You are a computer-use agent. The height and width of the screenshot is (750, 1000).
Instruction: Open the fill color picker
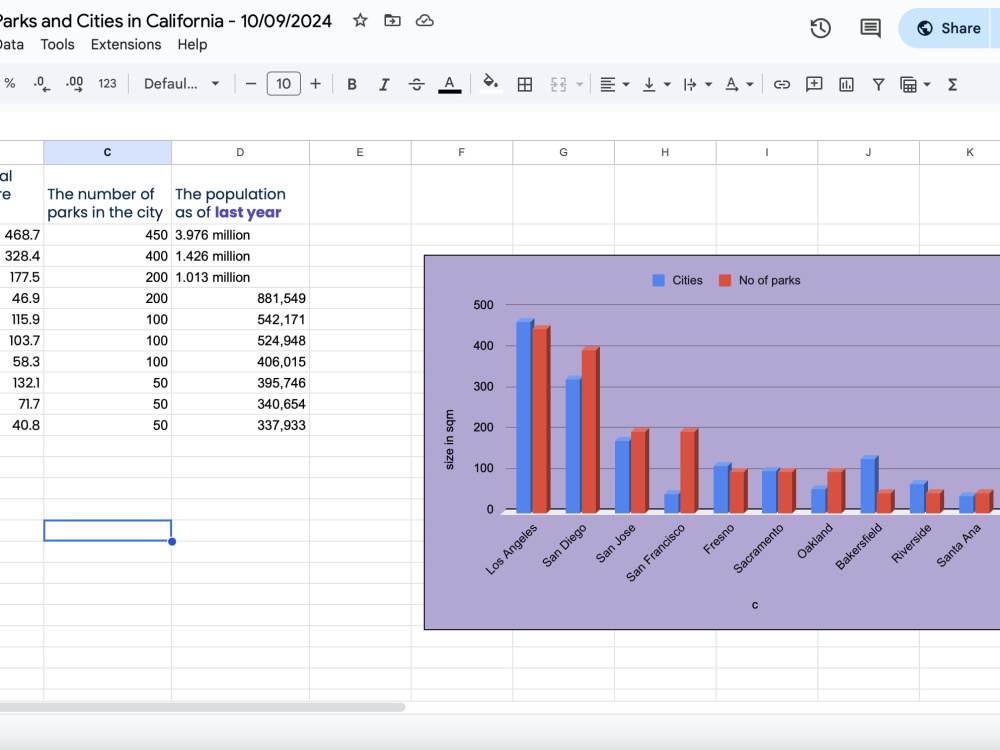(x=490, y=84)
